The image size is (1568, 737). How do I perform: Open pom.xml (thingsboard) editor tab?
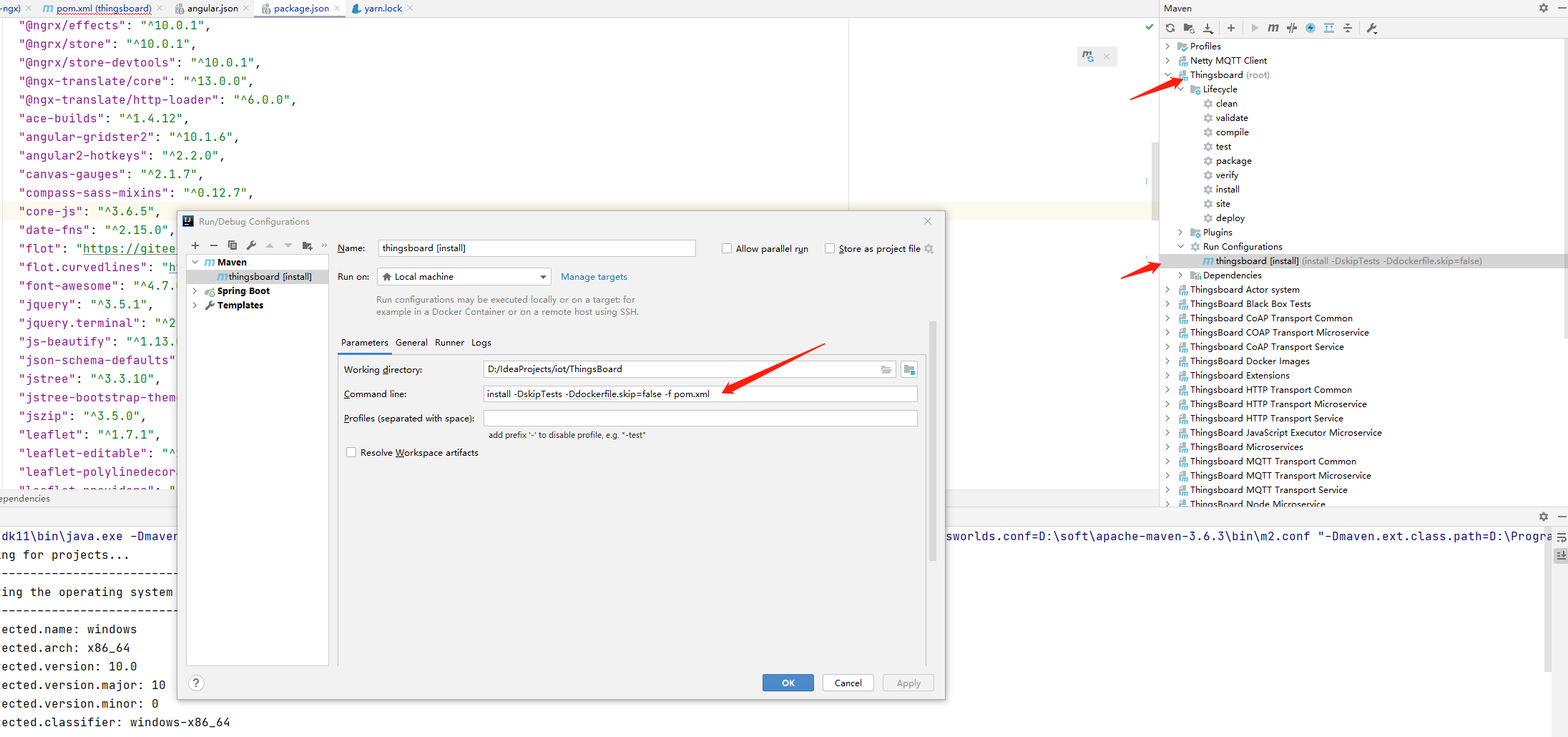click(x=104, y=9)
